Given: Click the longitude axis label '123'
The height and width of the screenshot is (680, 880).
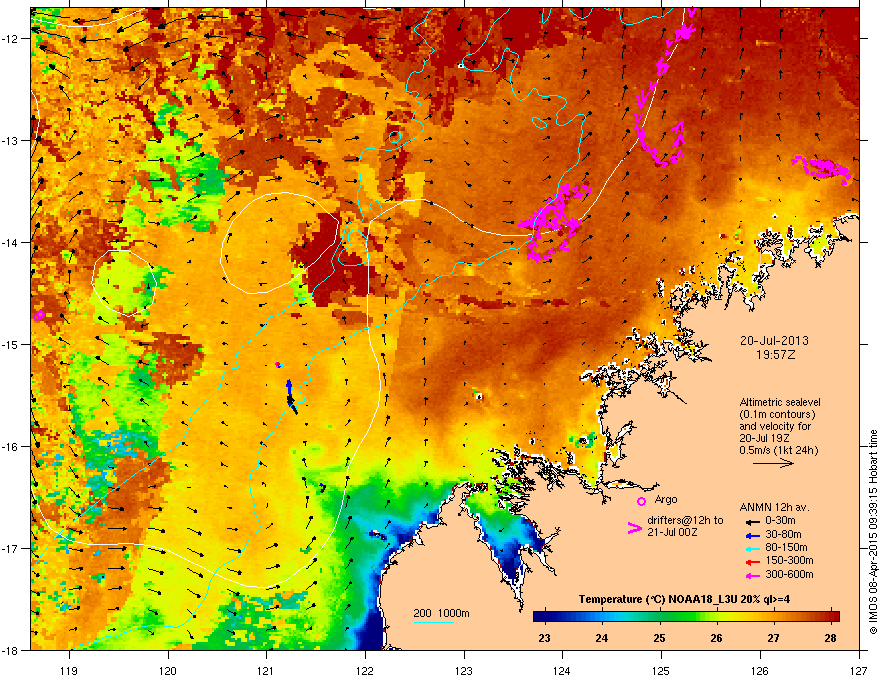Looking at the screenshot, I should 464,671.
